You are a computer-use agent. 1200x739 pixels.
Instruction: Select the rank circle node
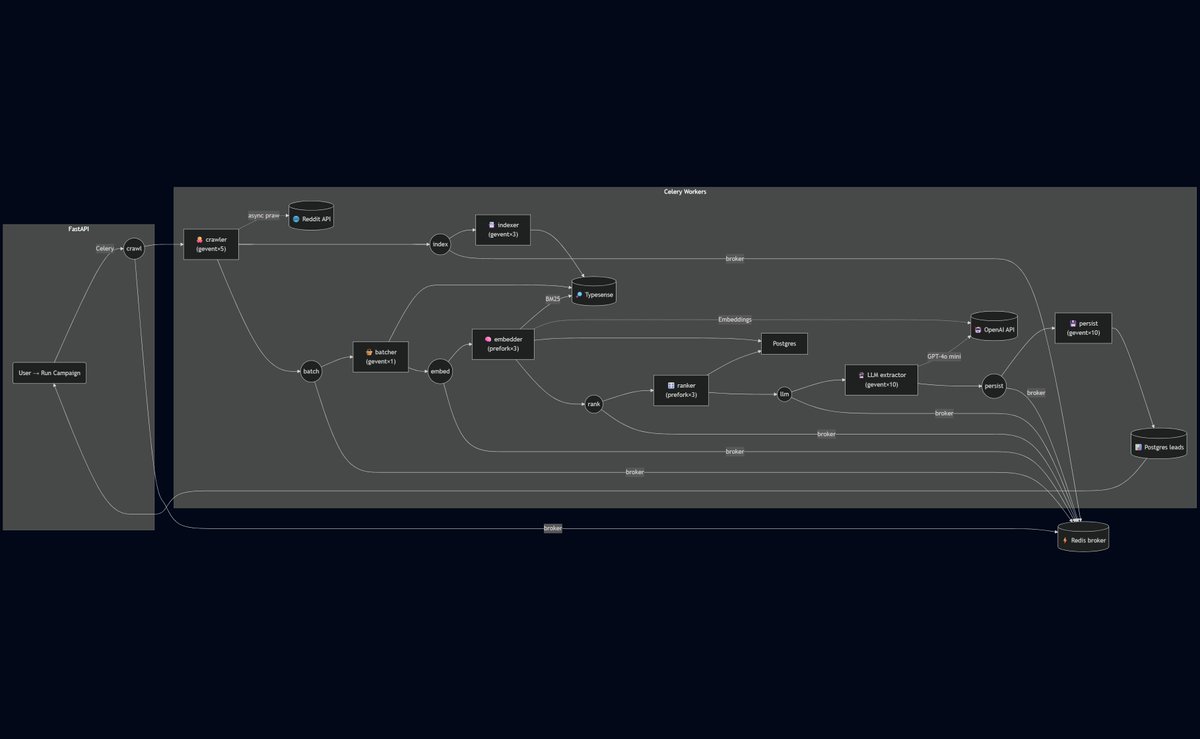pos(594,404)
